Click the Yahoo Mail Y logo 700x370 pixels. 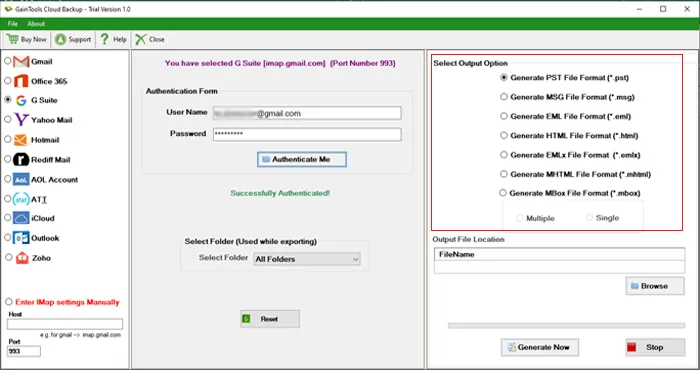coord(21,120)
